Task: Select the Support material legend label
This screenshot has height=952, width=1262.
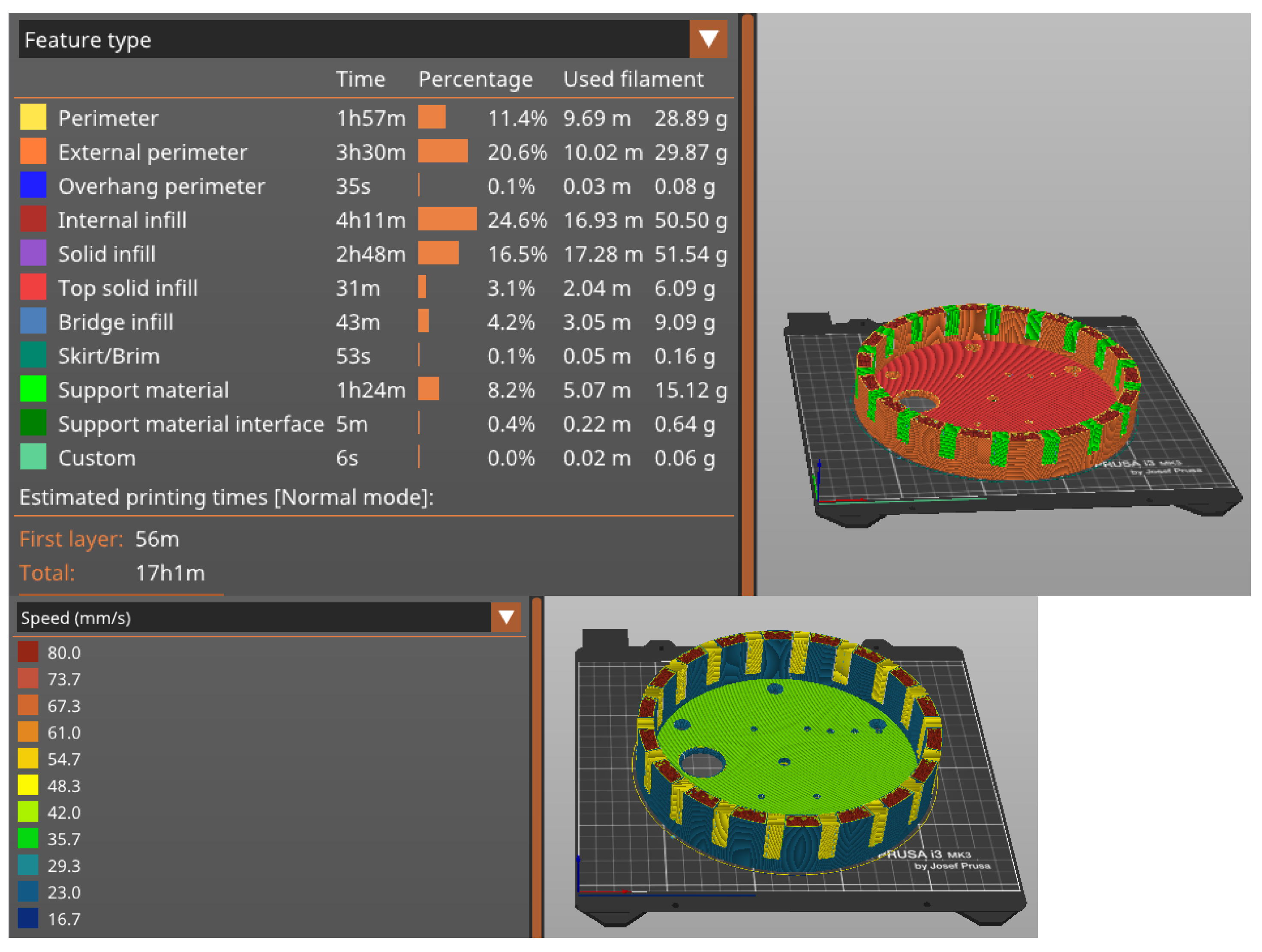Action: (143, 390)
